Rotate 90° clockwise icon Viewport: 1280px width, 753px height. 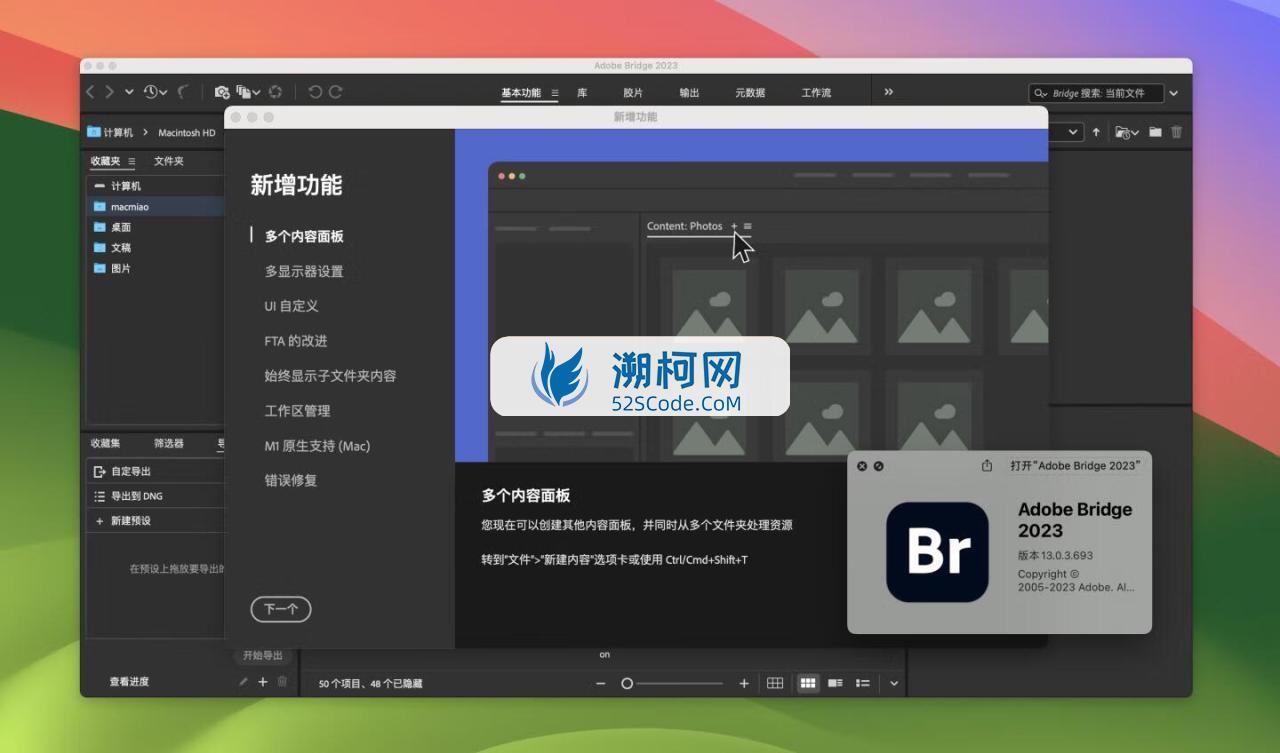click(336, 92)
